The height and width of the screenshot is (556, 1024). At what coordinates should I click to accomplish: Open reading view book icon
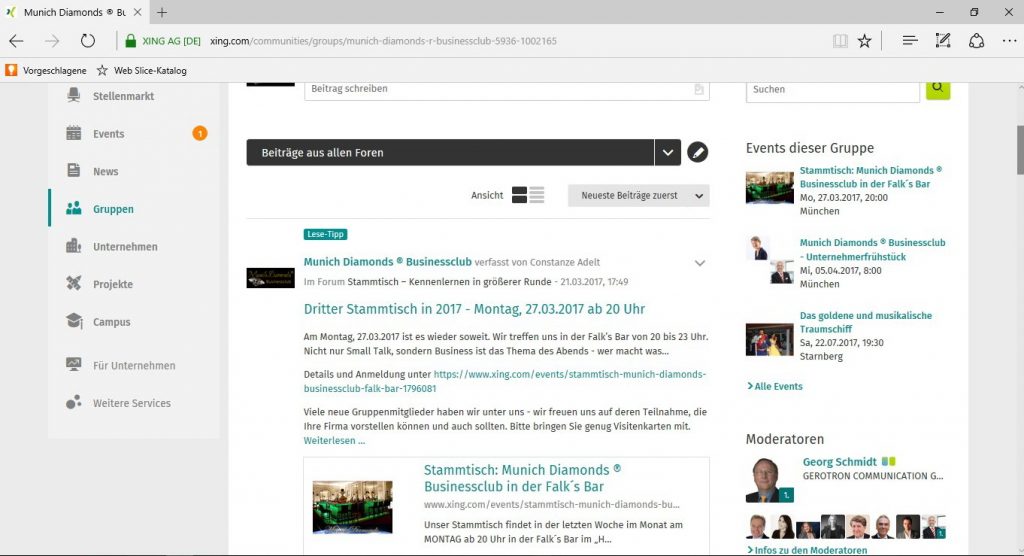(840, 41)
